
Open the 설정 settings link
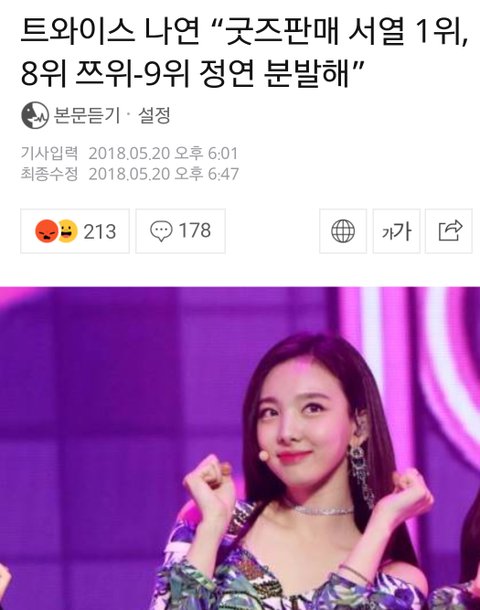[x=154, y=116]
